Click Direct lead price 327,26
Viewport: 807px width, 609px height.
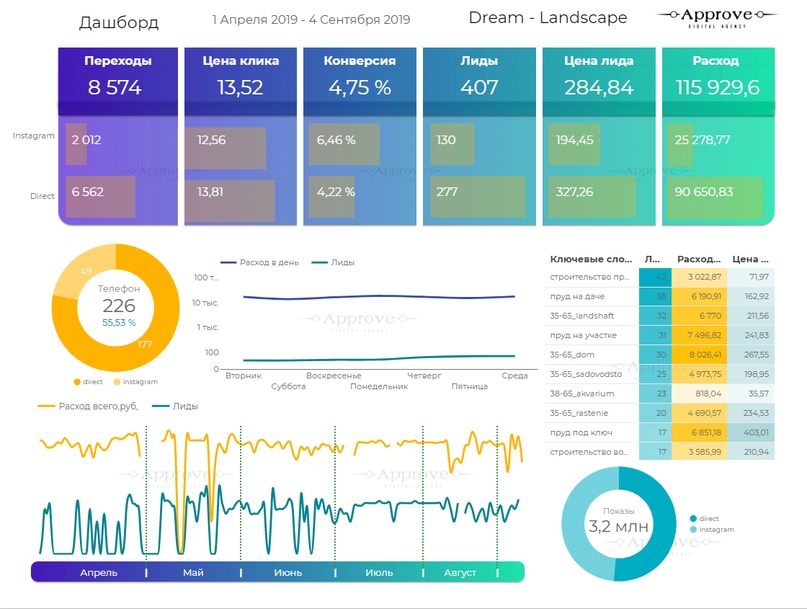574,192
